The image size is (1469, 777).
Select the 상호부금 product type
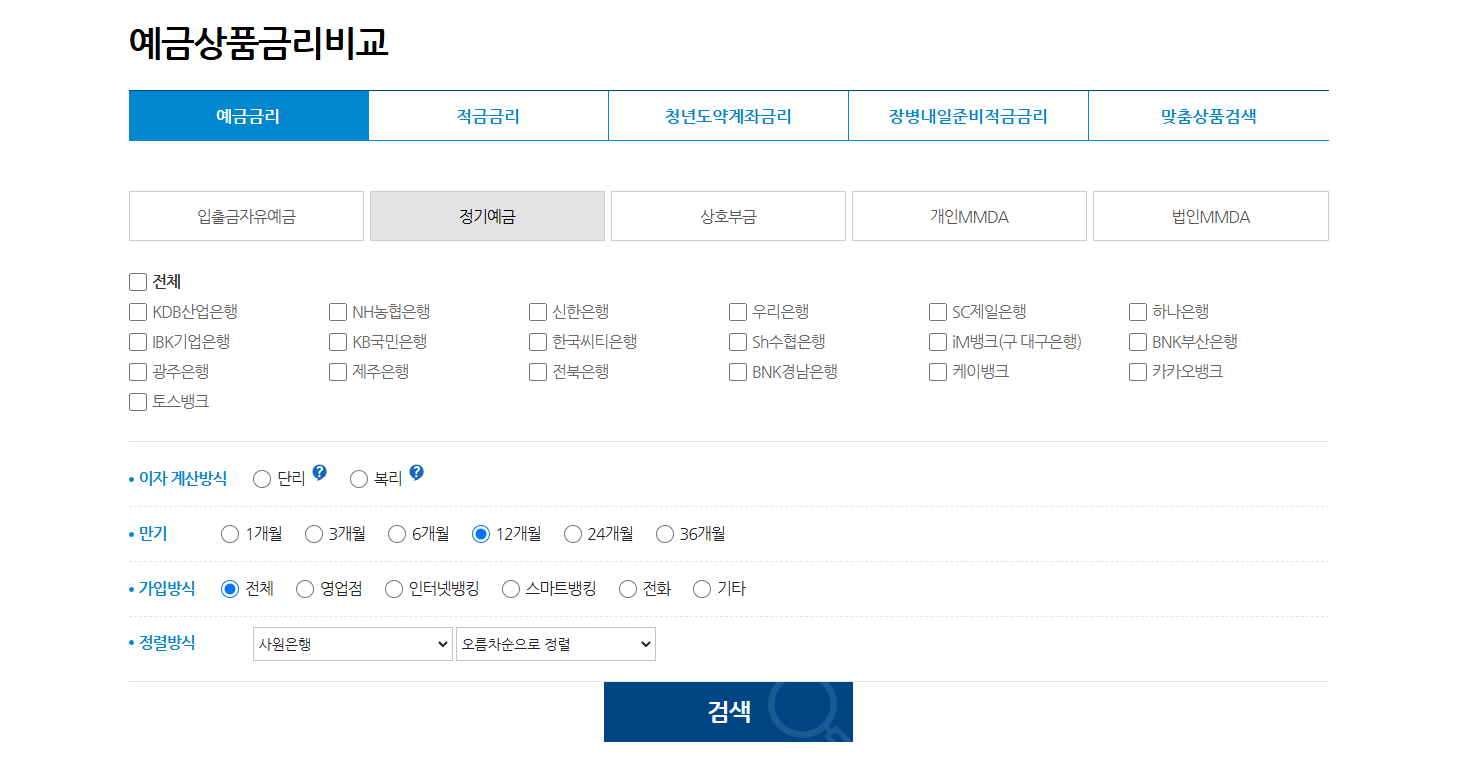(x=729, y=216)
